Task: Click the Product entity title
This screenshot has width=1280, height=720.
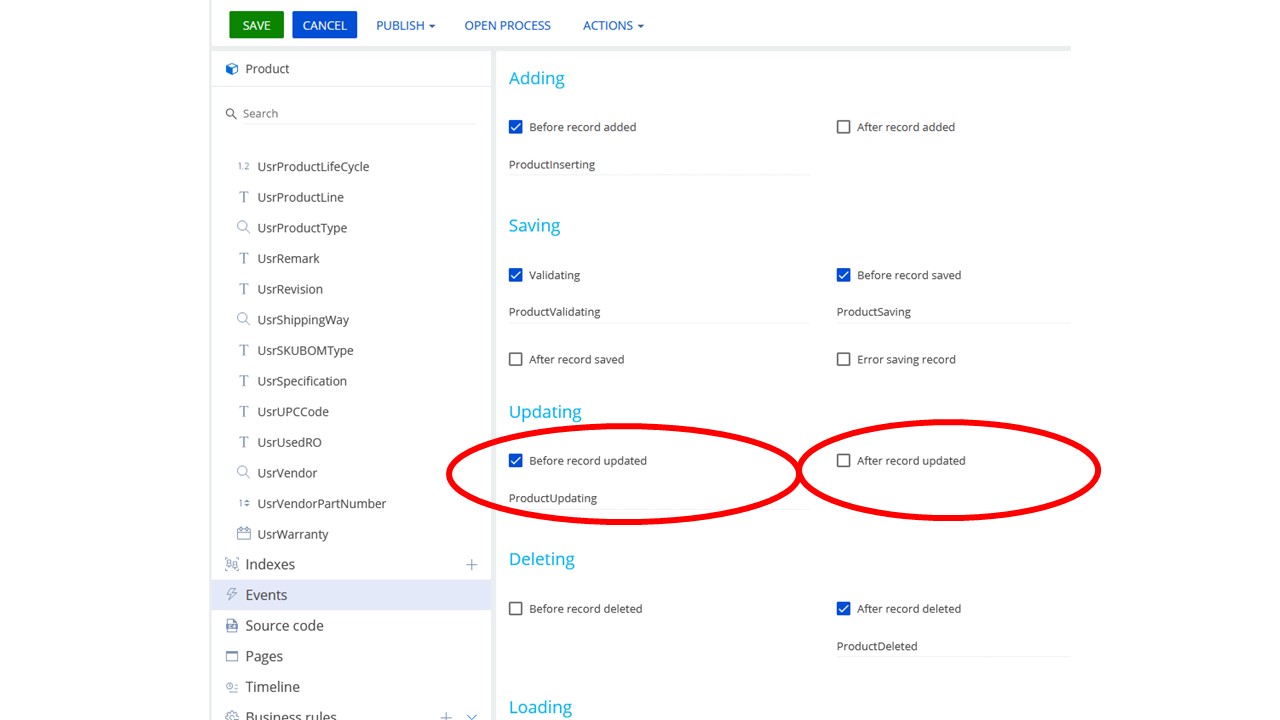Action: (267, 69)
